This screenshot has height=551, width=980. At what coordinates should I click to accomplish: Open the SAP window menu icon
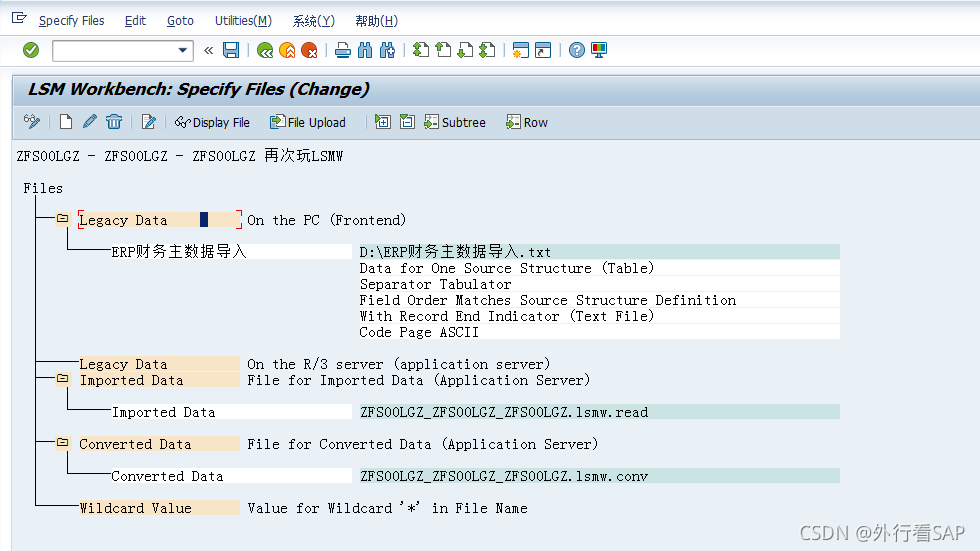coord(19,18)
